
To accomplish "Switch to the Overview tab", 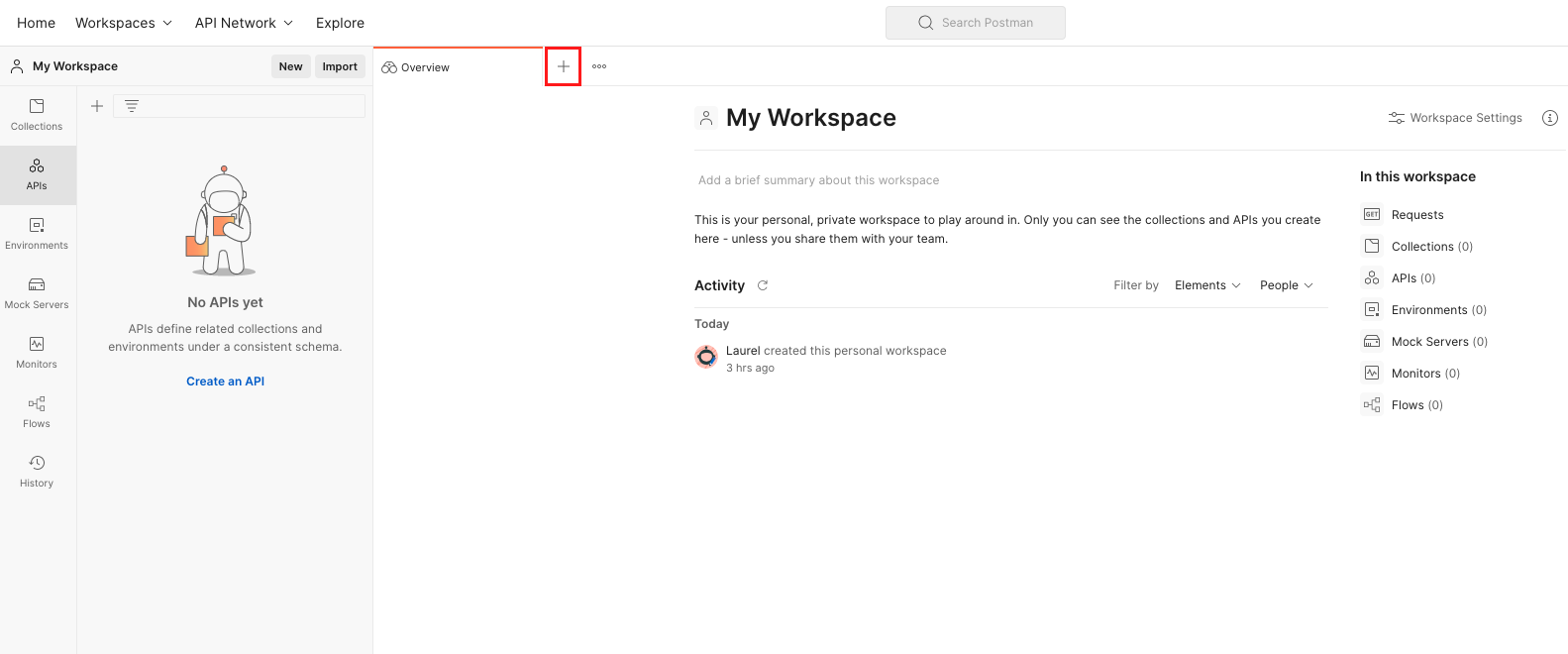I will point(459,66).
